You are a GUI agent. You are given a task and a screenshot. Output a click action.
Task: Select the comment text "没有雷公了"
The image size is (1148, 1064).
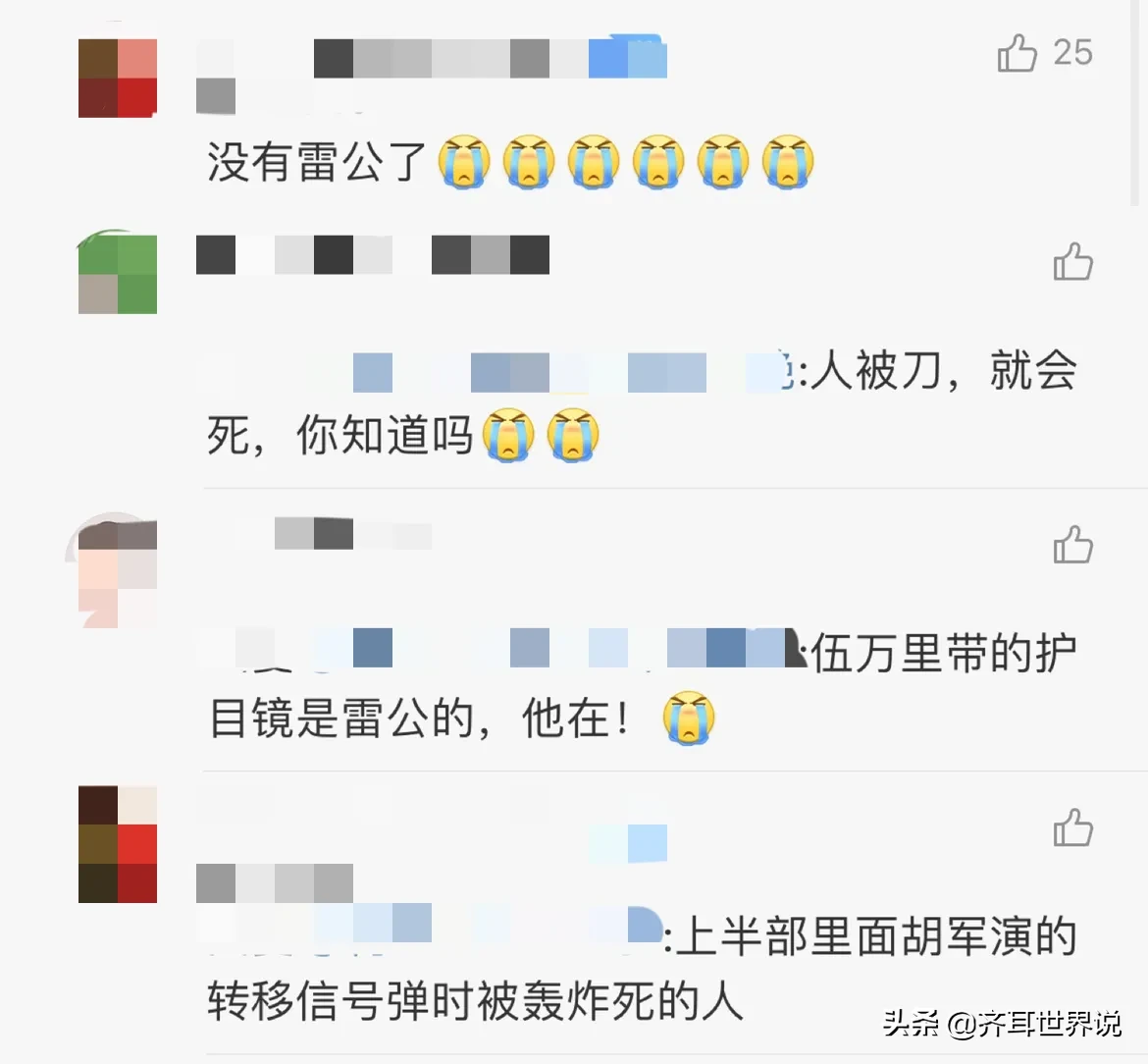[x=317, y=162]
